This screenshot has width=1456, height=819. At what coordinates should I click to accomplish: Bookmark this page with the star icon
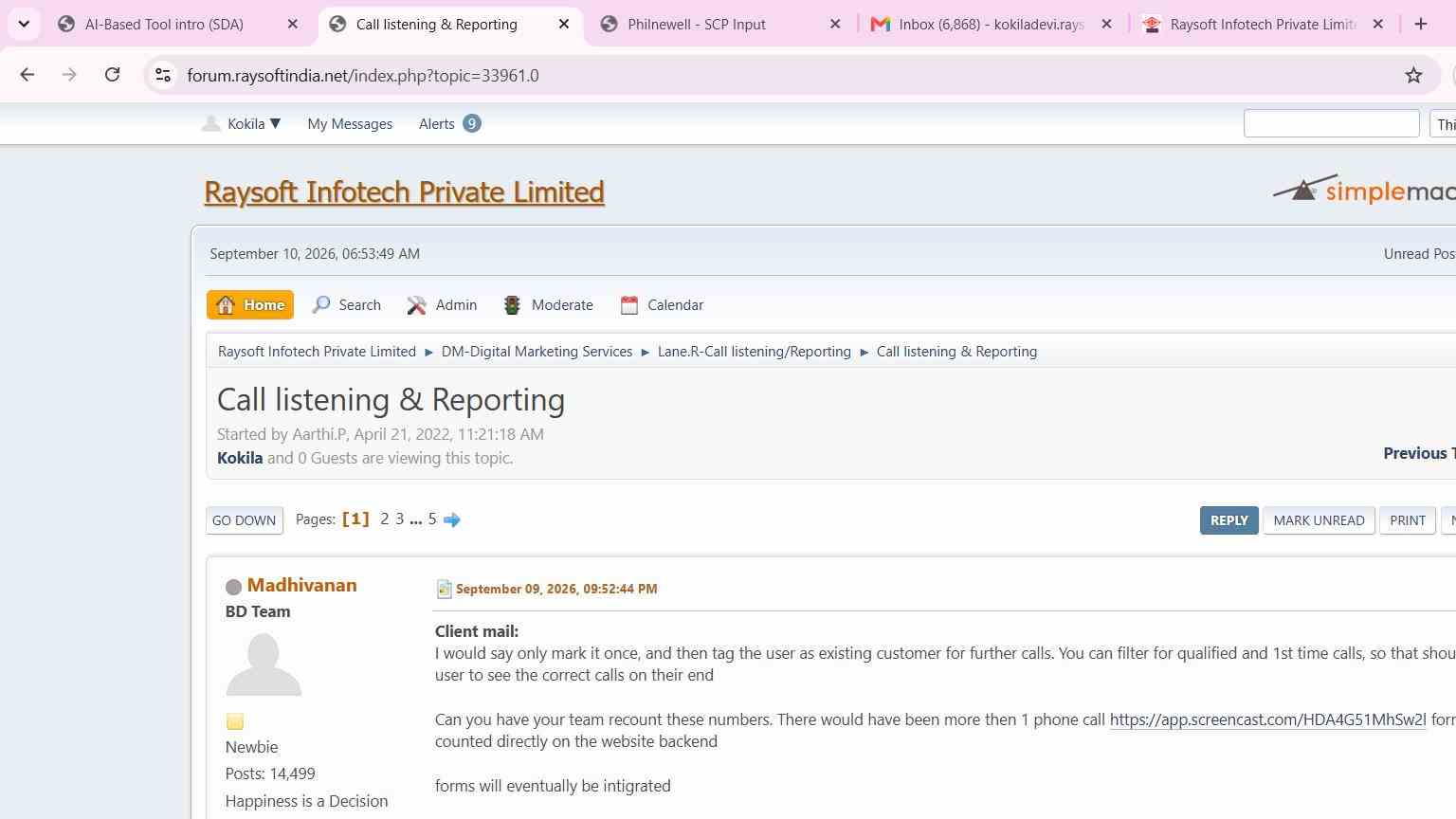(1413, 75)
